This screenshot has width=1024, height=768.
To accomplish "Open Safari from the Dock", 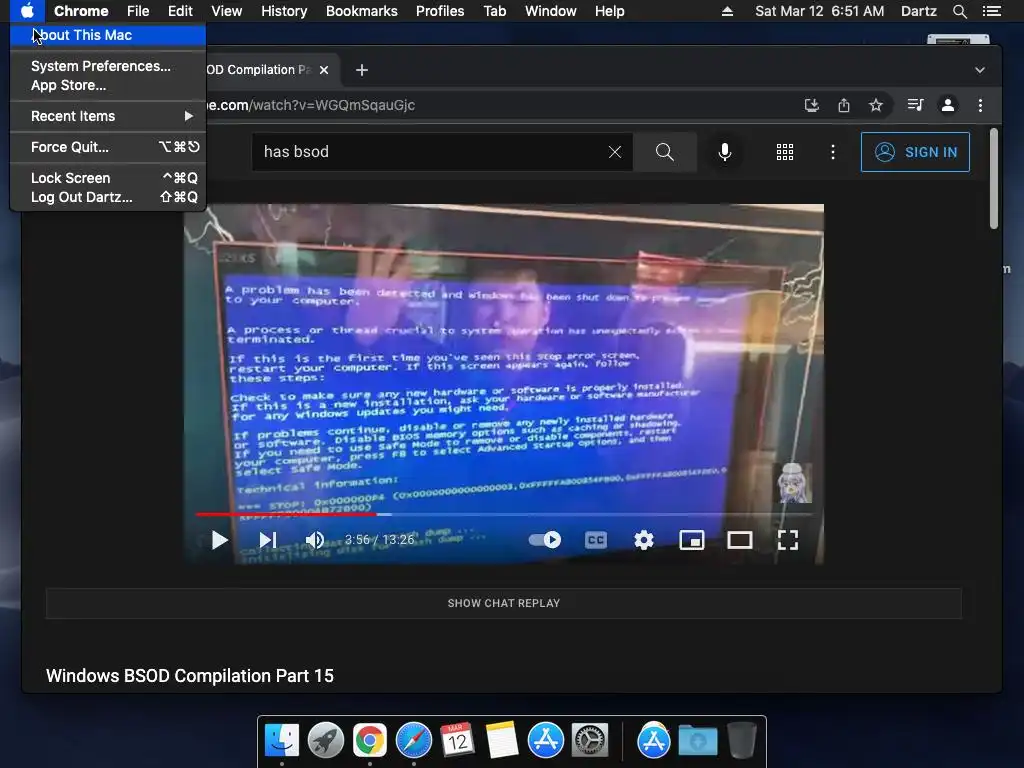I will coord(413,741).
